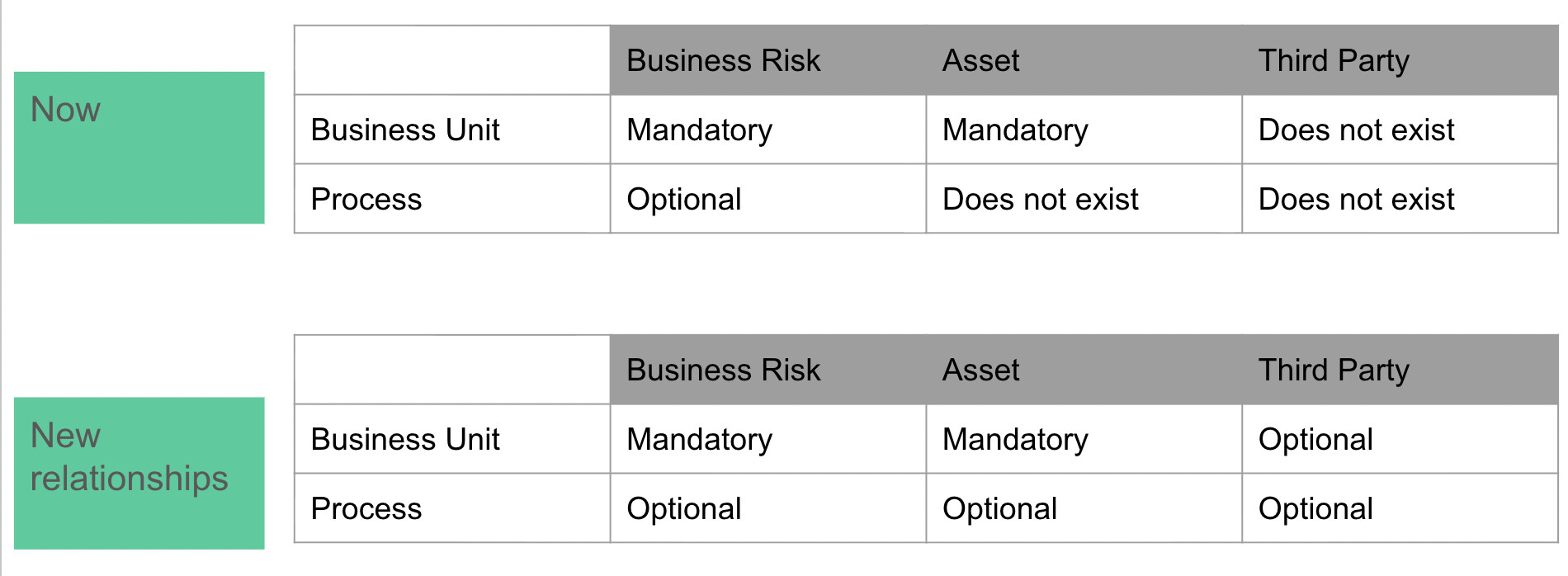The width and height of the screenshot is (1568, 576).
Task: Click Now table Process / Business Risk Optional cell
Action: coord(767,199)
